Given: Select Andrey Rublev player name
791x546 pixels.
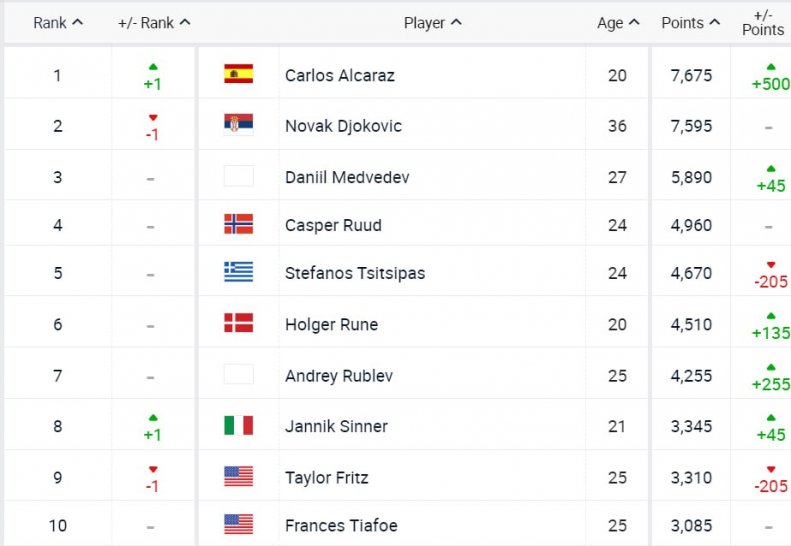Looking at the screenshot, I should pyautogui.click(x=338, y=376).
